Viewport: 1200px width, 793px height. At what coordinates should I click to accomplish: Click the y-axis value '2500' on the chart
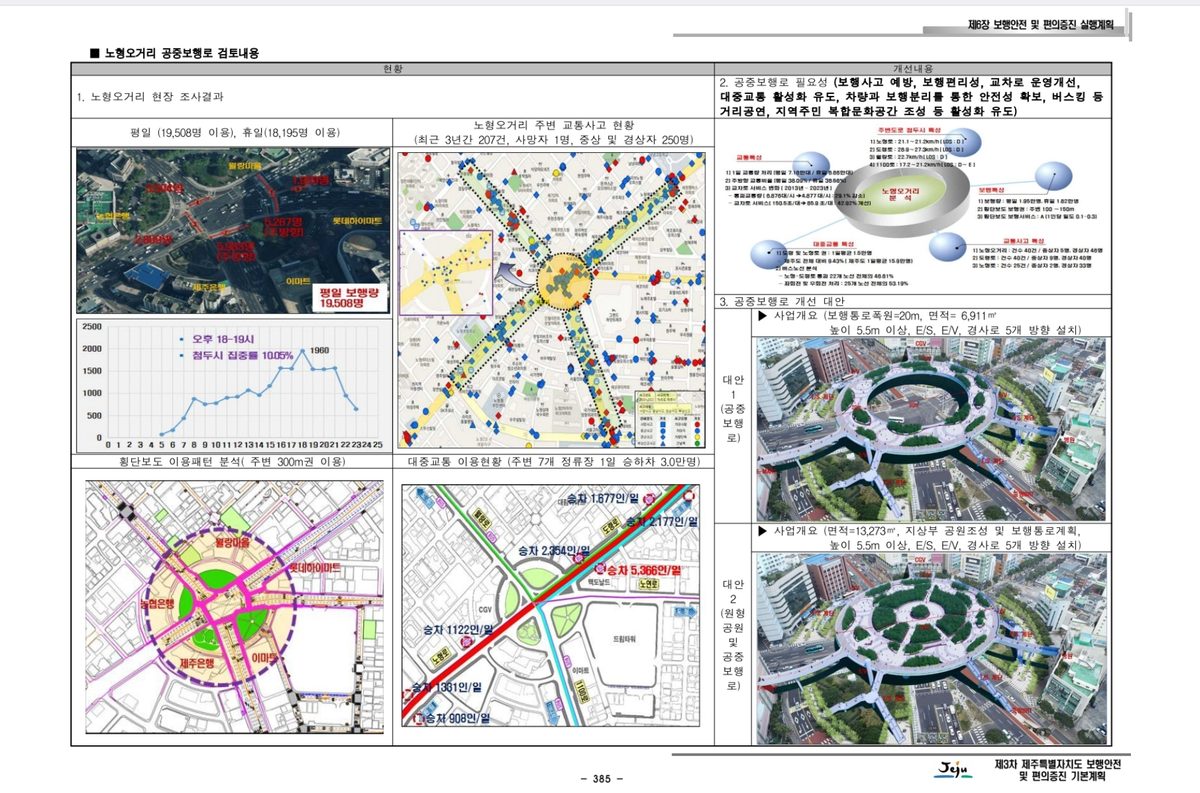pos(91,327)
